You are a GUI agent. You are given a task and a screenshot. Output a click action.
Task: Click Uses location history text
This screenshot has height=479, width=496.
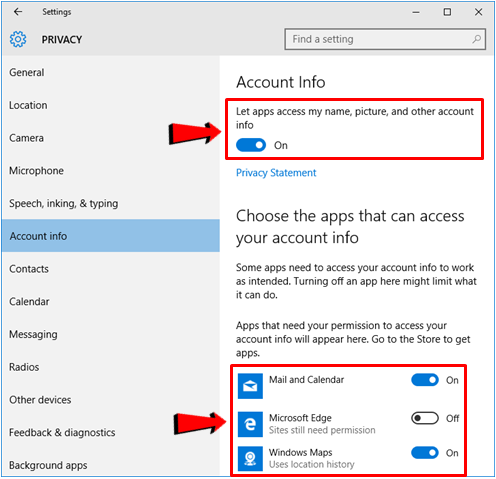coord(312,464)
